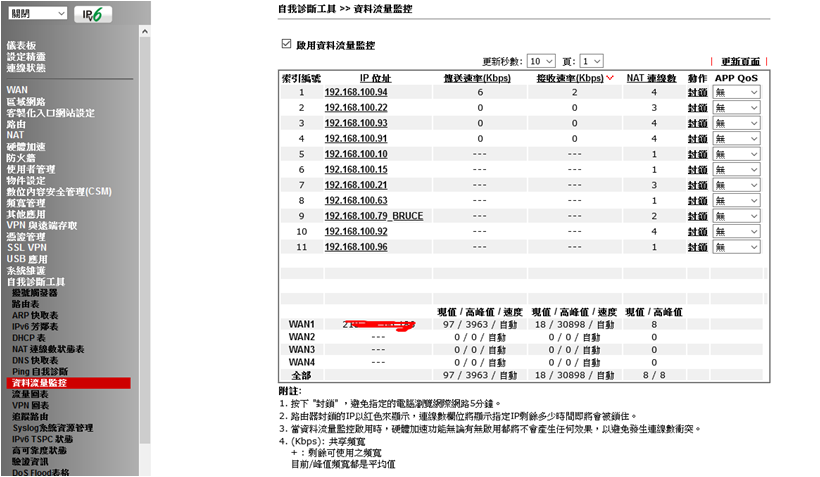Open IP address link 192.168.100.79_BRUCE
Screen dimensions: 820x477
374,216
